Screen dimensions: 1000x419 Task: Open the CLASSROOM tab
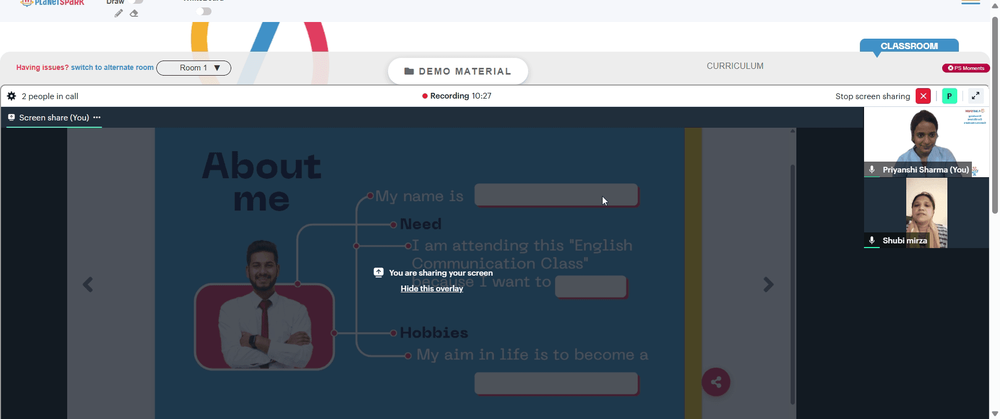[909, 46]
